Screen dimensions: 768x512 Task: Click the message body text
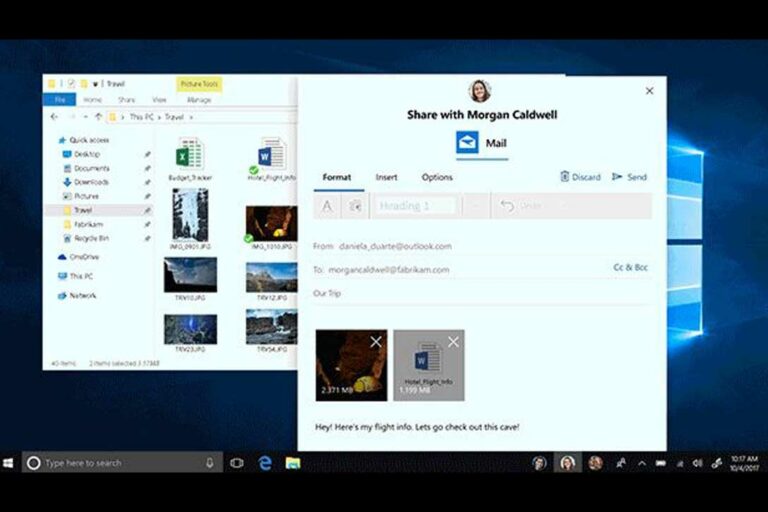417,427
